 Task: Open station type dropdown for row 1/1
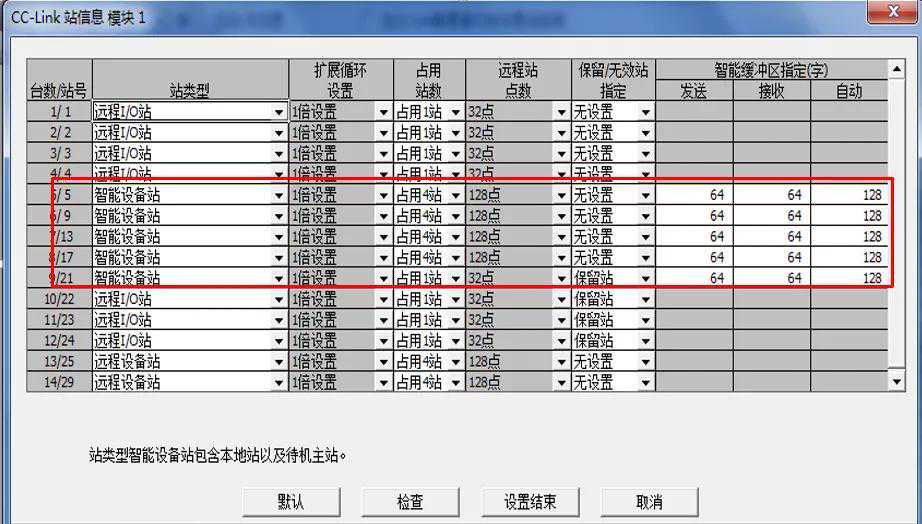click(279, 112)
